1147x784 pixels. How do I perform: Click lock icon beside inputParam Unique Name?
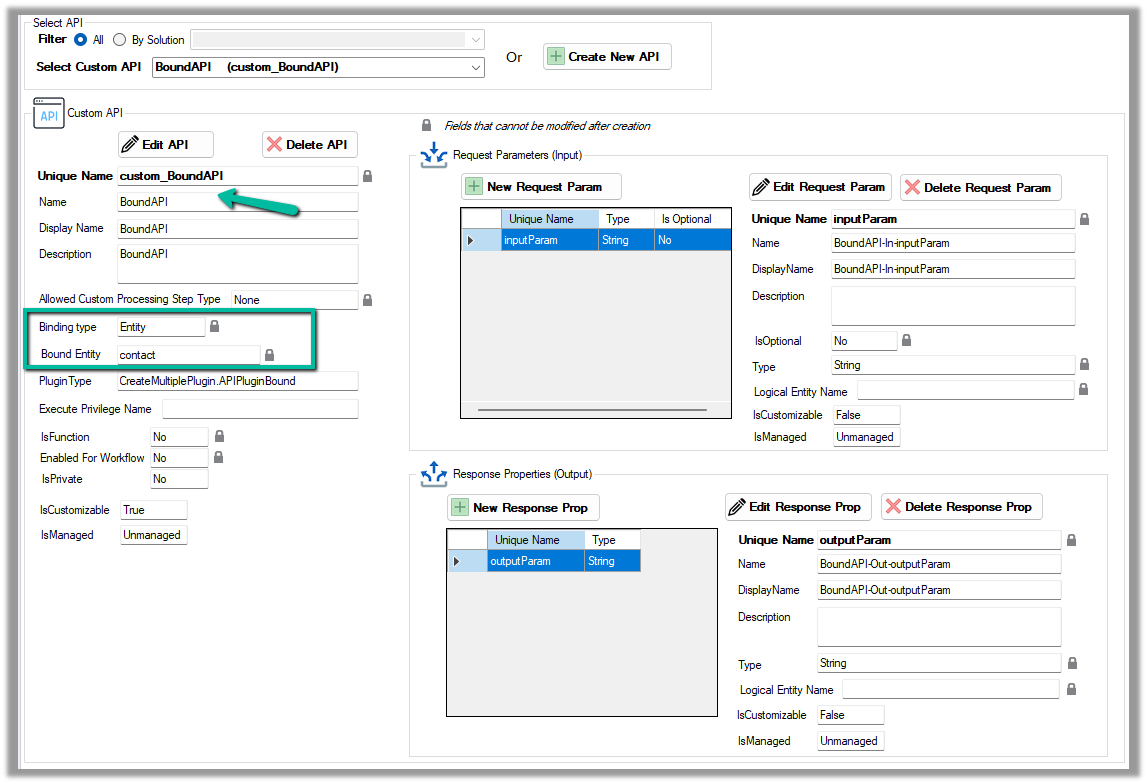[x=1085, y=219]
